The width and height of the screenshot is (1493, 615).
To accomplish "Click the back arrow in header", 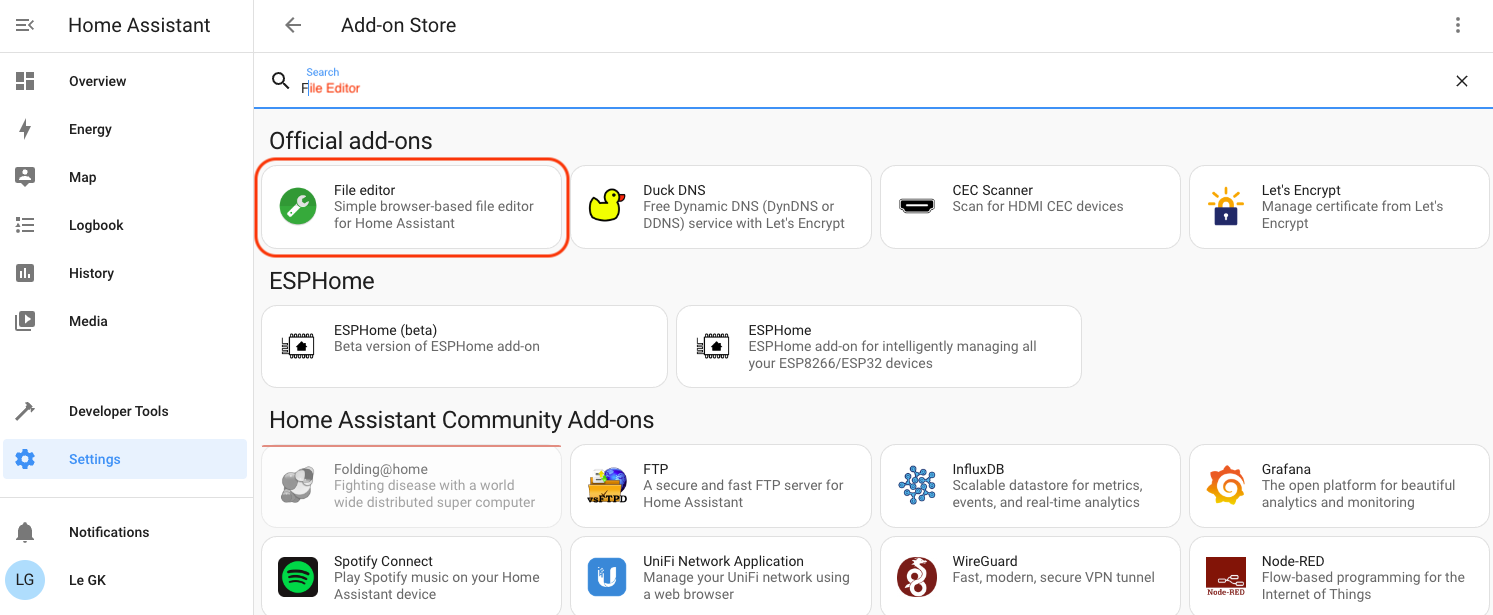I will click(x=293, y=26).
